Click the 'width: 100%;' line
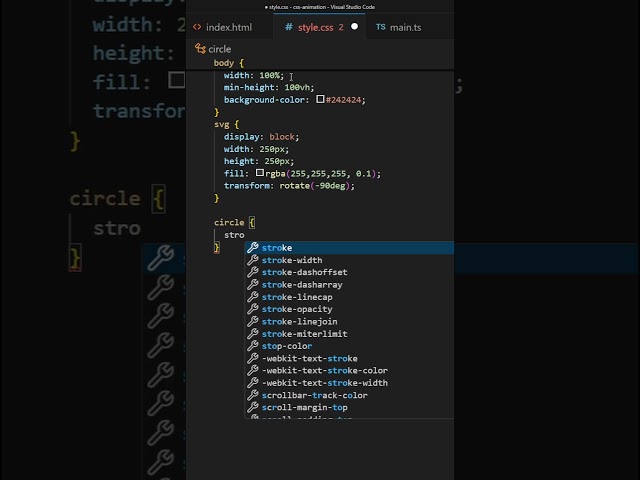This screenshot has height=480, width=640. 253,75
